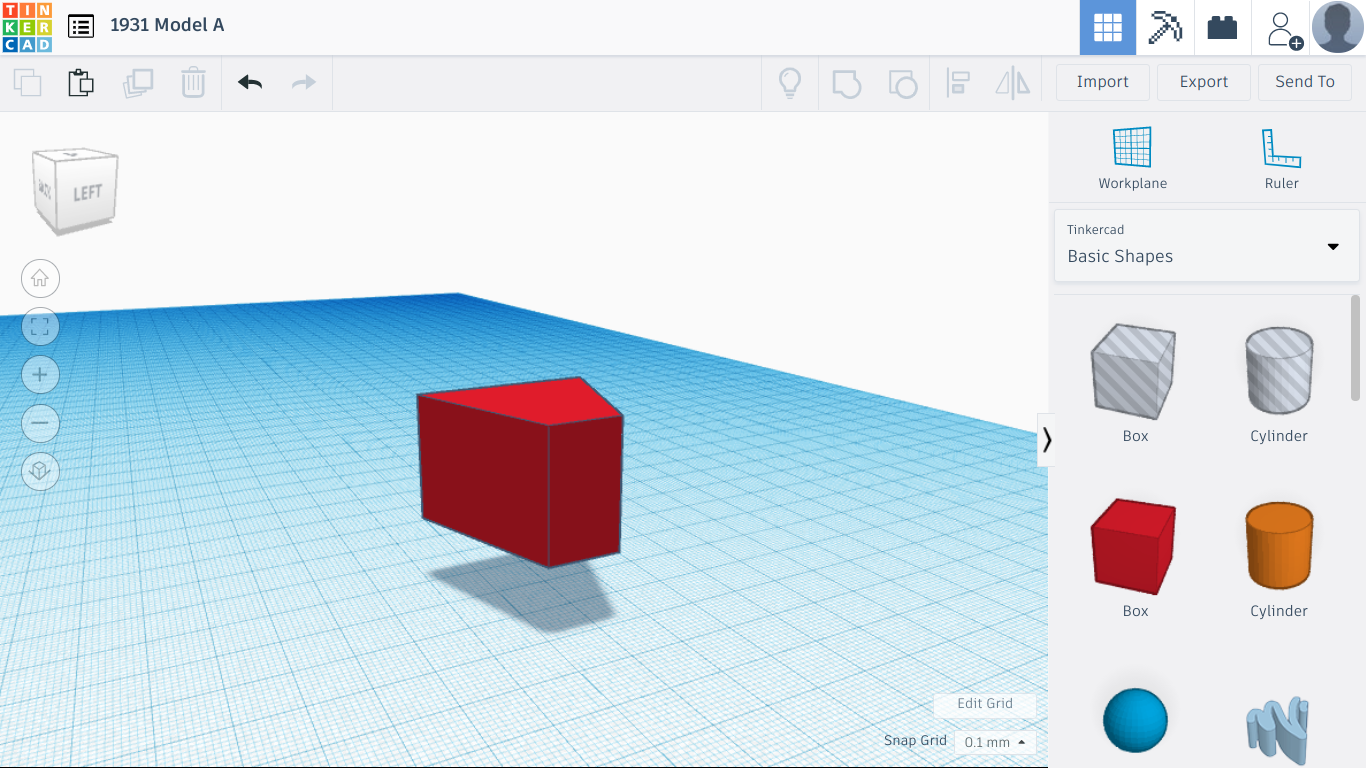Undo the last action

click(248, 82)
